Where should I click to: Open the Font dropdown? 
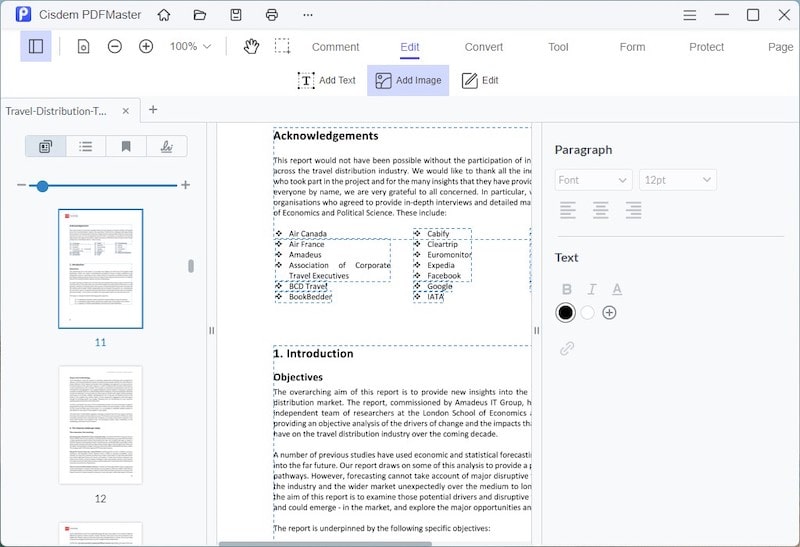(593, 180)
